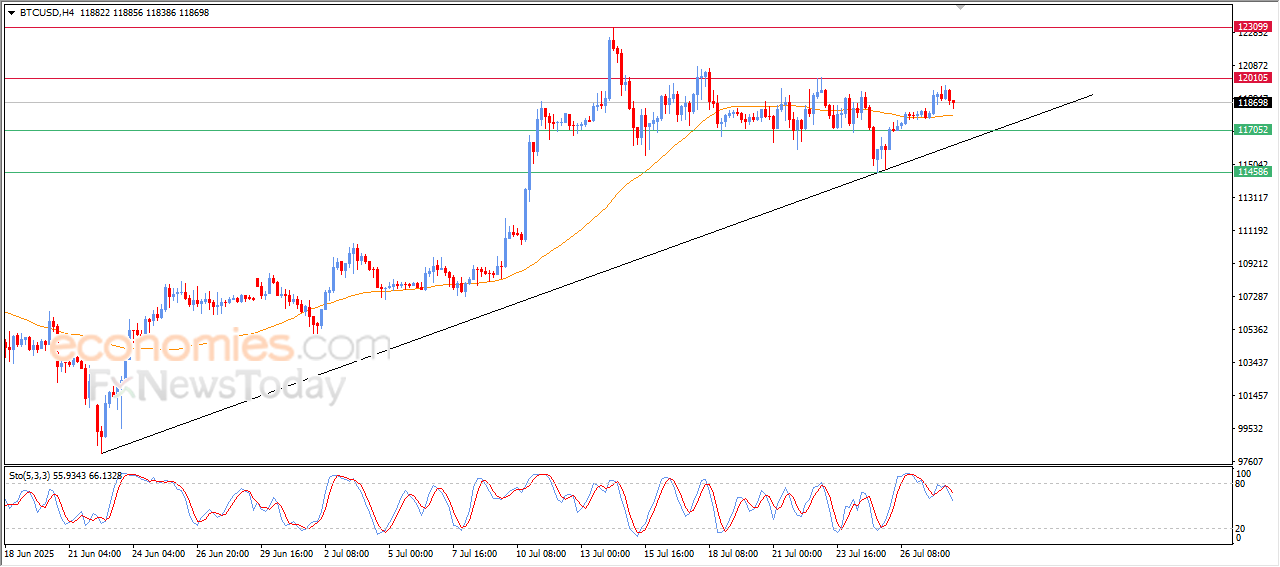Click the 105362 price scale value
This screenshot has width=1280, height=567.
tap(1253, 330)
